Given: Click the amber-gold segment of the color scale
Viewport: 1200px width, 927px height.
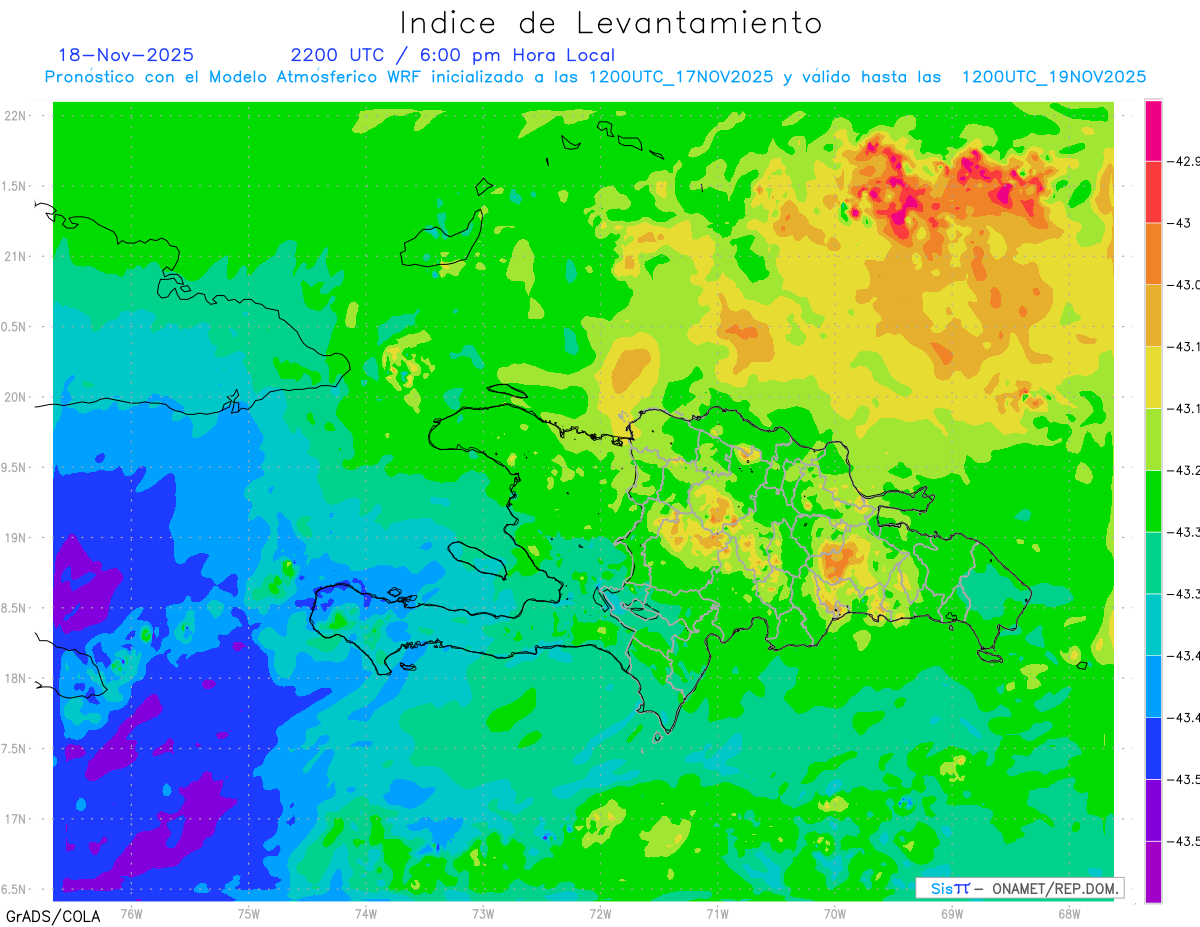Looking at the screenshot, I should click(1153, 315).
